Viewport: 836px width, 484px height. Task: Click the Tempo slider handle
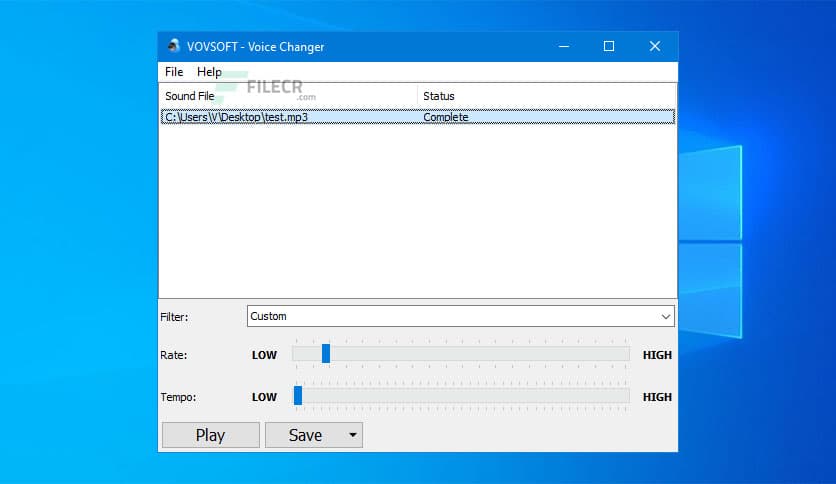click(x=298, y=396)
